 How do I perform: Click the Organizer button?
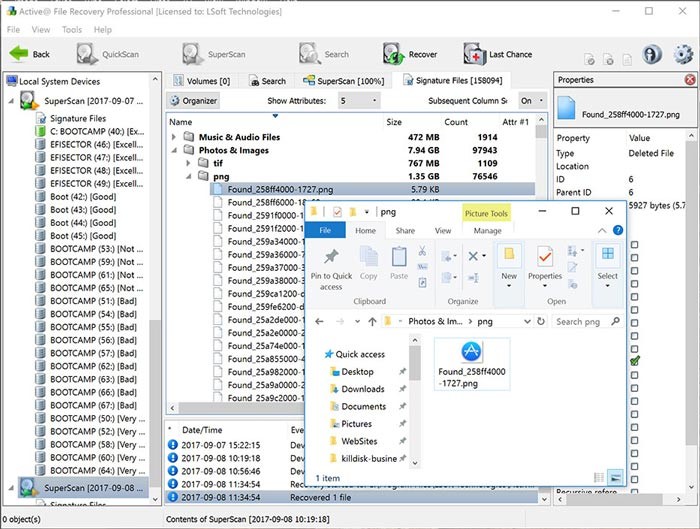pos(194,101)
